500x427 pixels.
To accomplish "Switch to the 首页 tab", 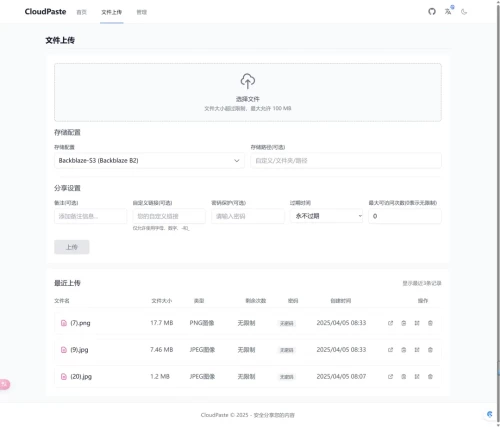I will click(x=82, y=12).
